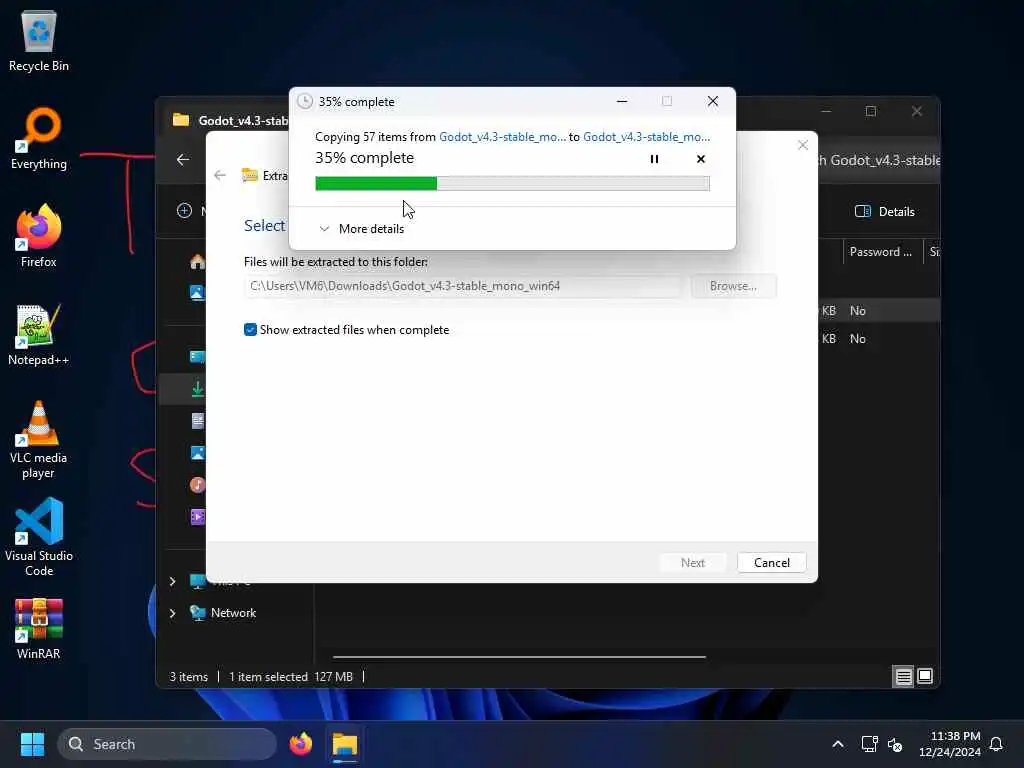The height and width of the screenshot is (768, 1024).
Task: Open the Recycle Bin desktop icon
Action: [x=39, y=40]
